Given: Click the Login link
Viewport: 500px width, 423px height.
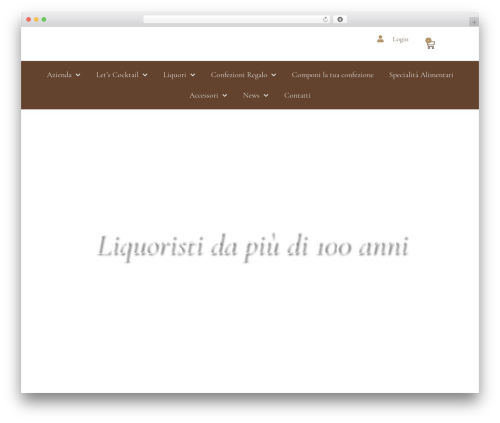Looking at the screenshot, I should pos(400,39).
